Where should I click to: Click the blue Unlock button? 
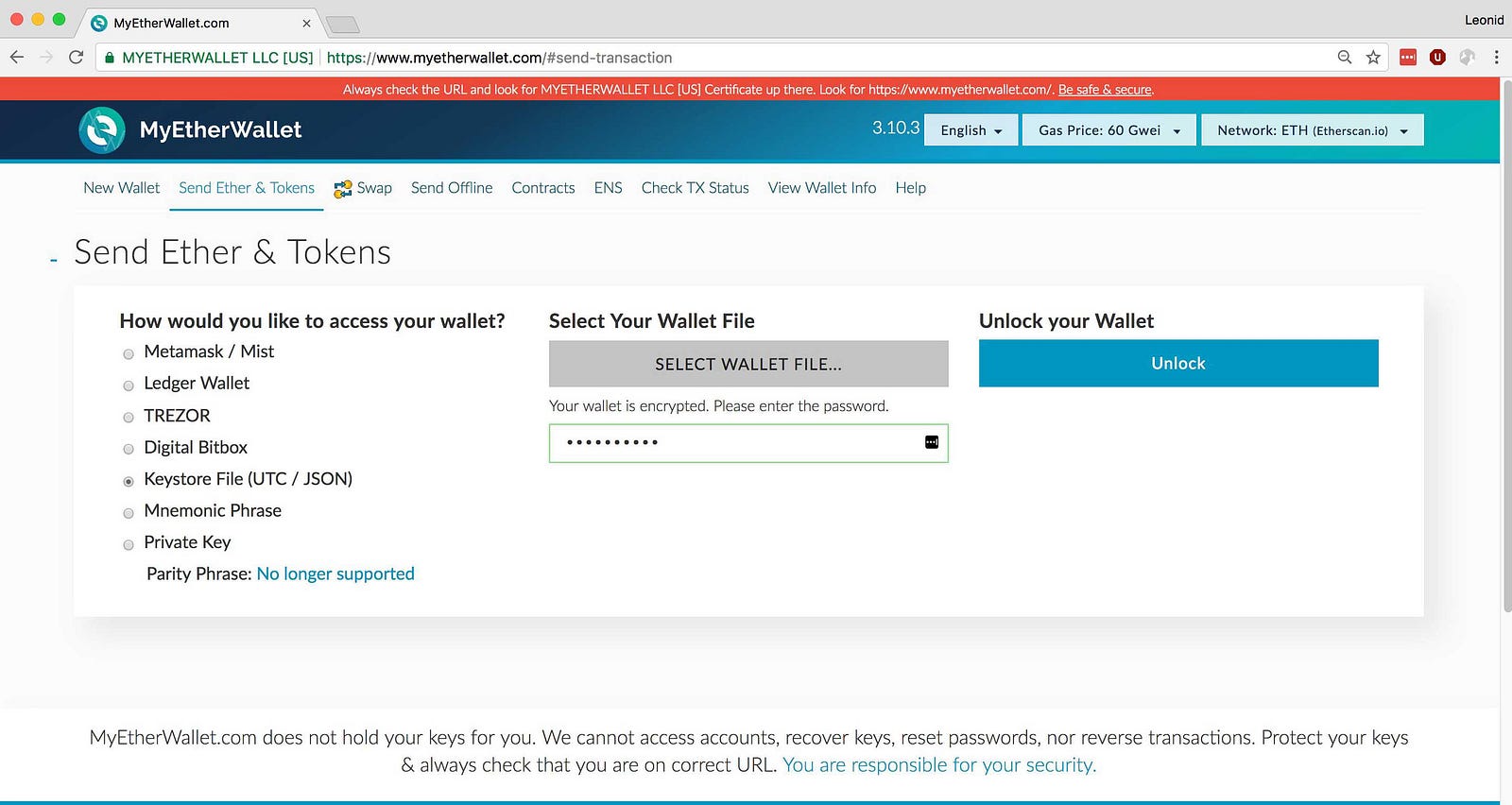click(x=1178, y=364)
